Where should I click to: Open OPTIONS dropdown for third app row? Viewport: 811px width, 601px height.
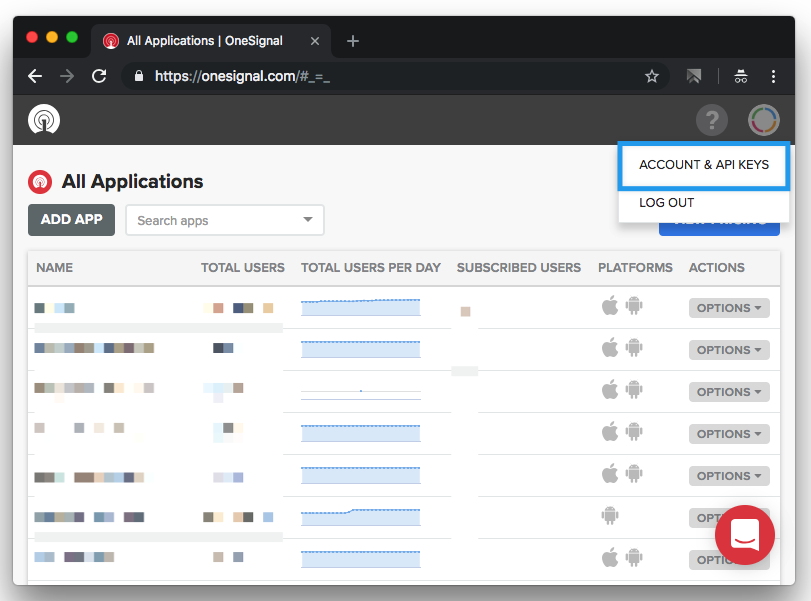[729, 392]
